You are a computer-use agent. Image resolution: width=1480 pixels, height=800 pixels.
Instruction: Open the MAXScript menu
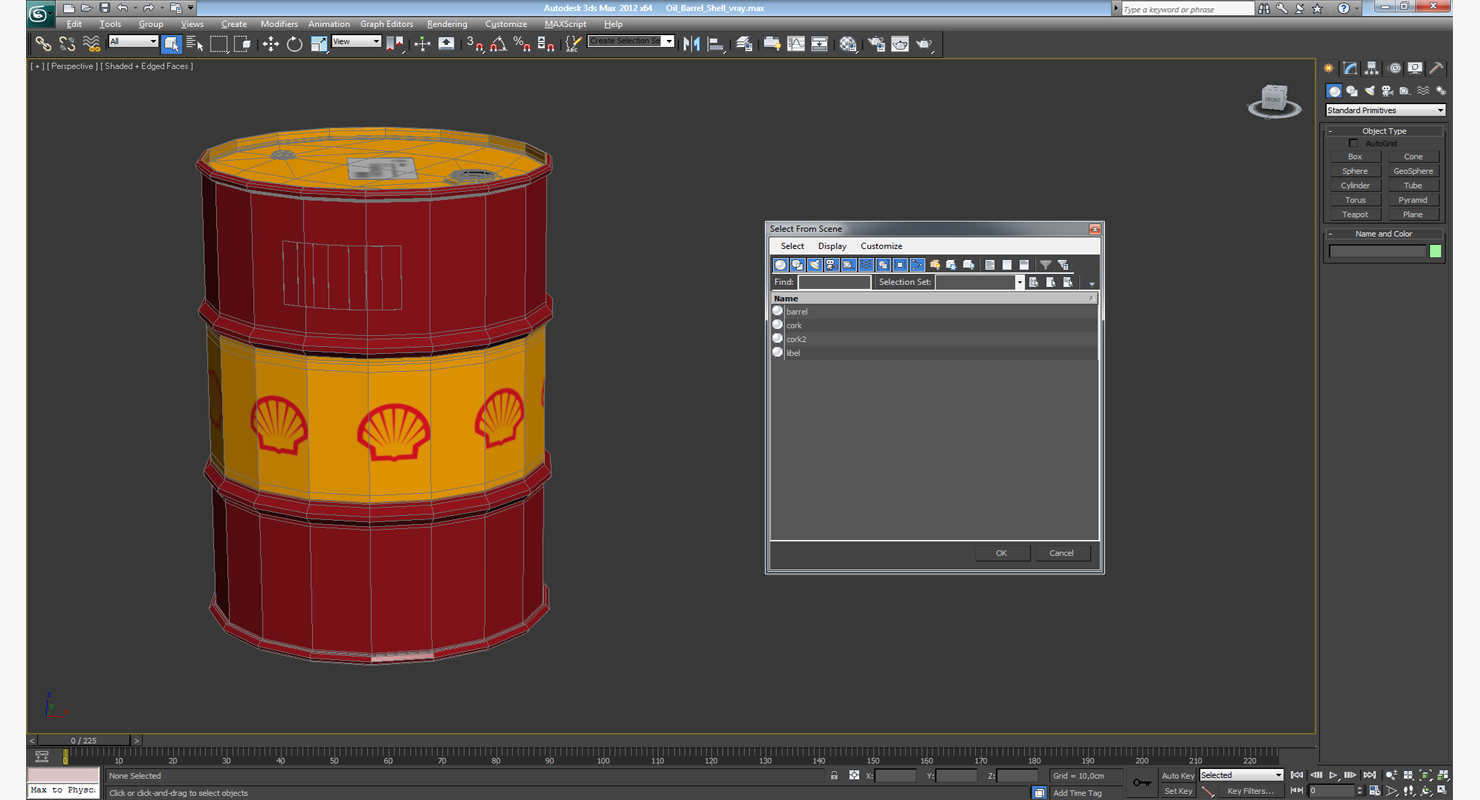point(566,24)
